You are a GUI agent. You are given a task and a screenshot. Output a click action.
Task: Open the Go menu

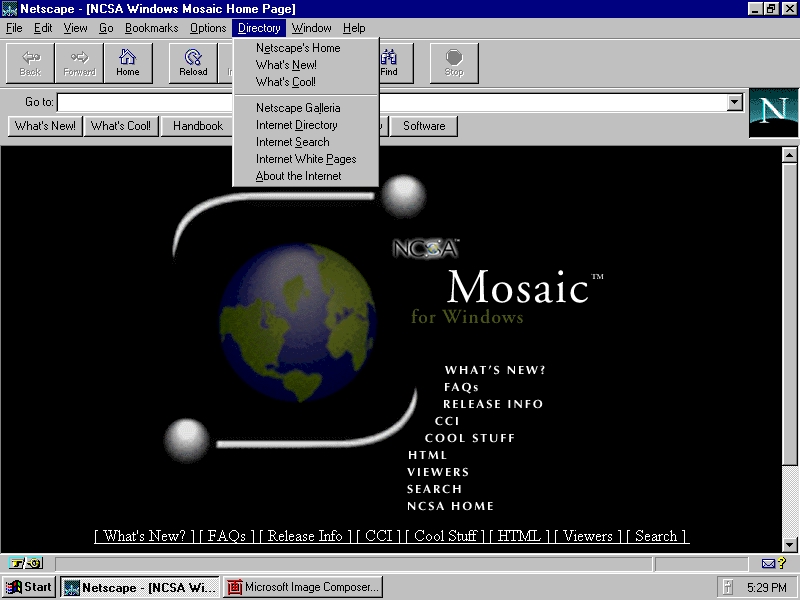(106, 28)
